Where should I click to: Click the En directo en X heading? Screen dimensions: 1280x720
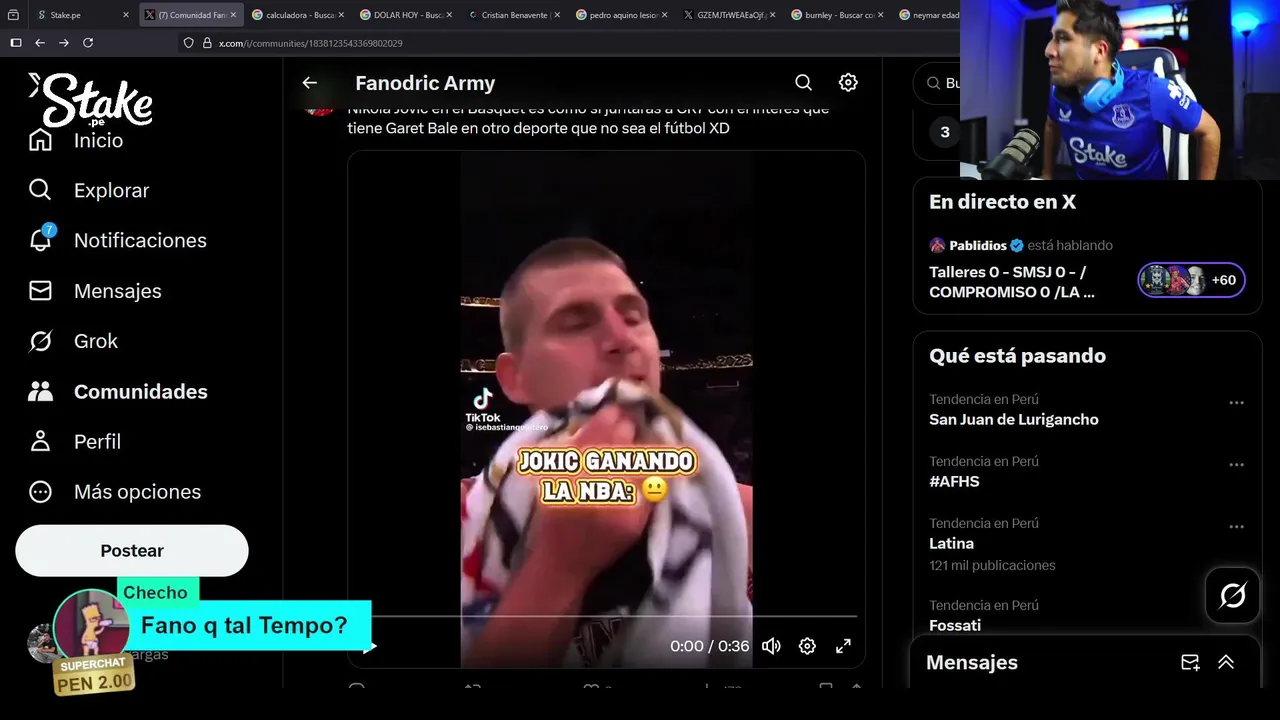[1002, 202]
